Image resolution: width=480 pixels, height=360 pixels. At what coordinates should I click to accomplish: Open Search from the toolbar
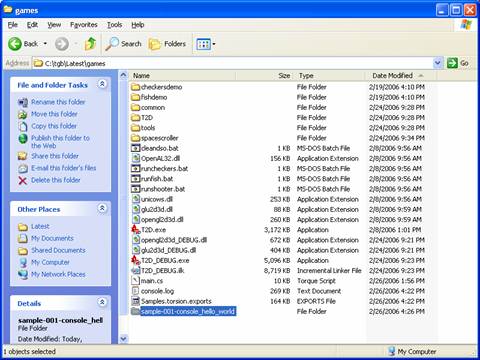(x=123, y=44)
